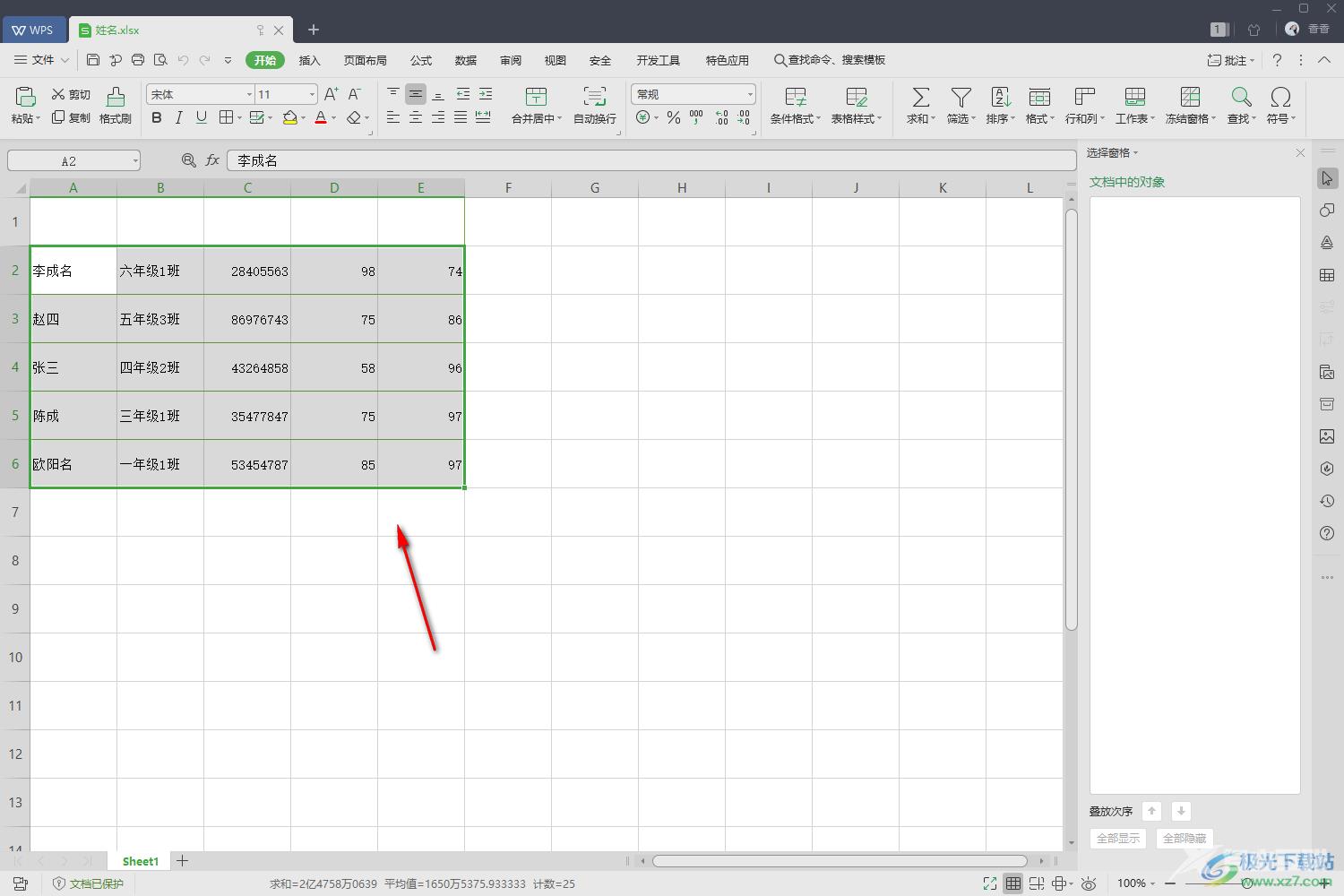Switch to 数据 Data tab
The width and height of the screenshot is (1344, 896).
[466, 60]
